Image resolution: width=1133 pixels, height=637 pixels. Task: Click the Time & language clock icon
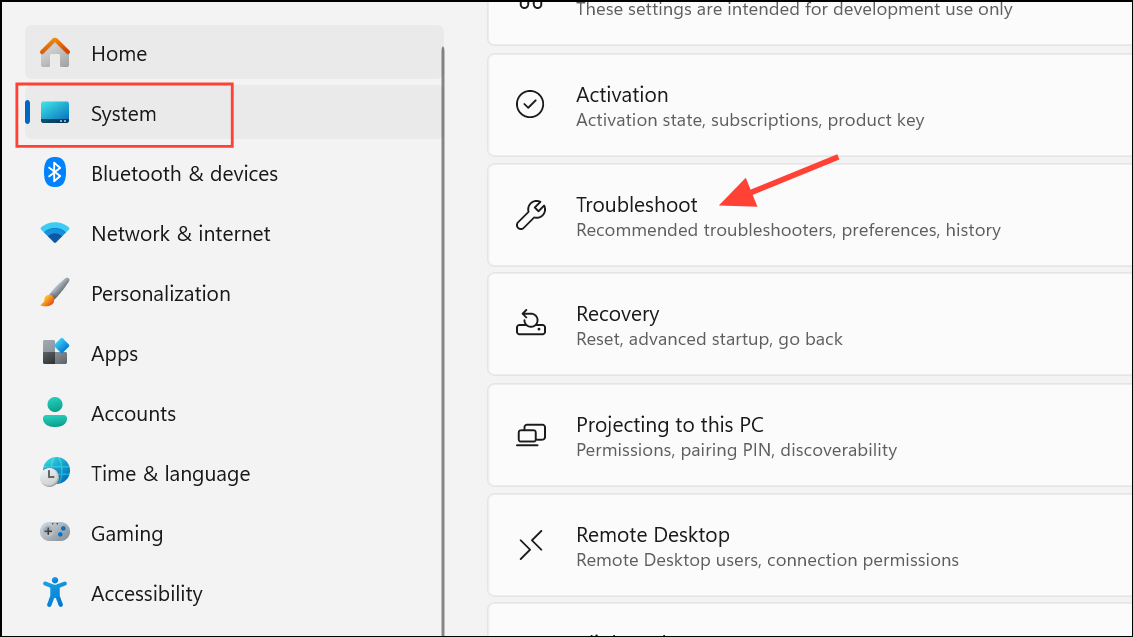pos(55,473)
